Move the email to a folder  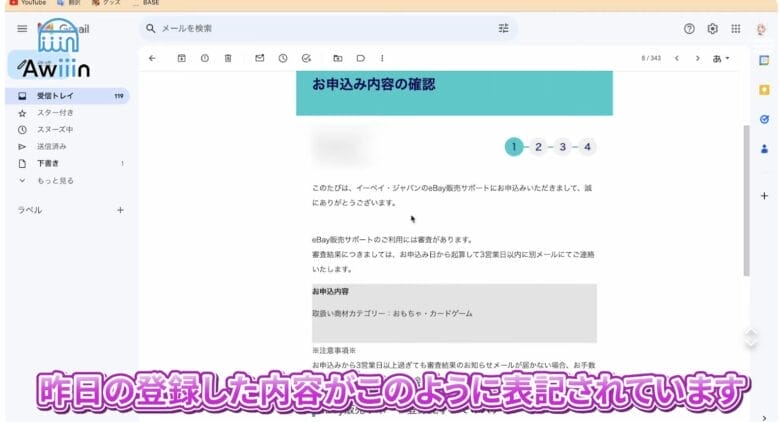click(x=338, y=58)
